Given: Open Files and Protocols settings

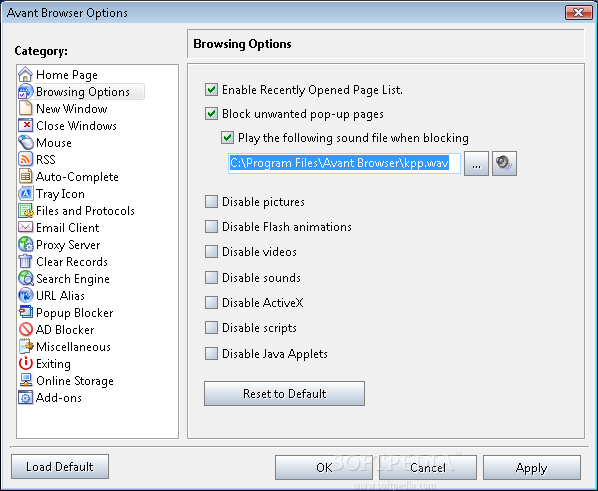Looking at the screenshot, I should pos(85,211).
